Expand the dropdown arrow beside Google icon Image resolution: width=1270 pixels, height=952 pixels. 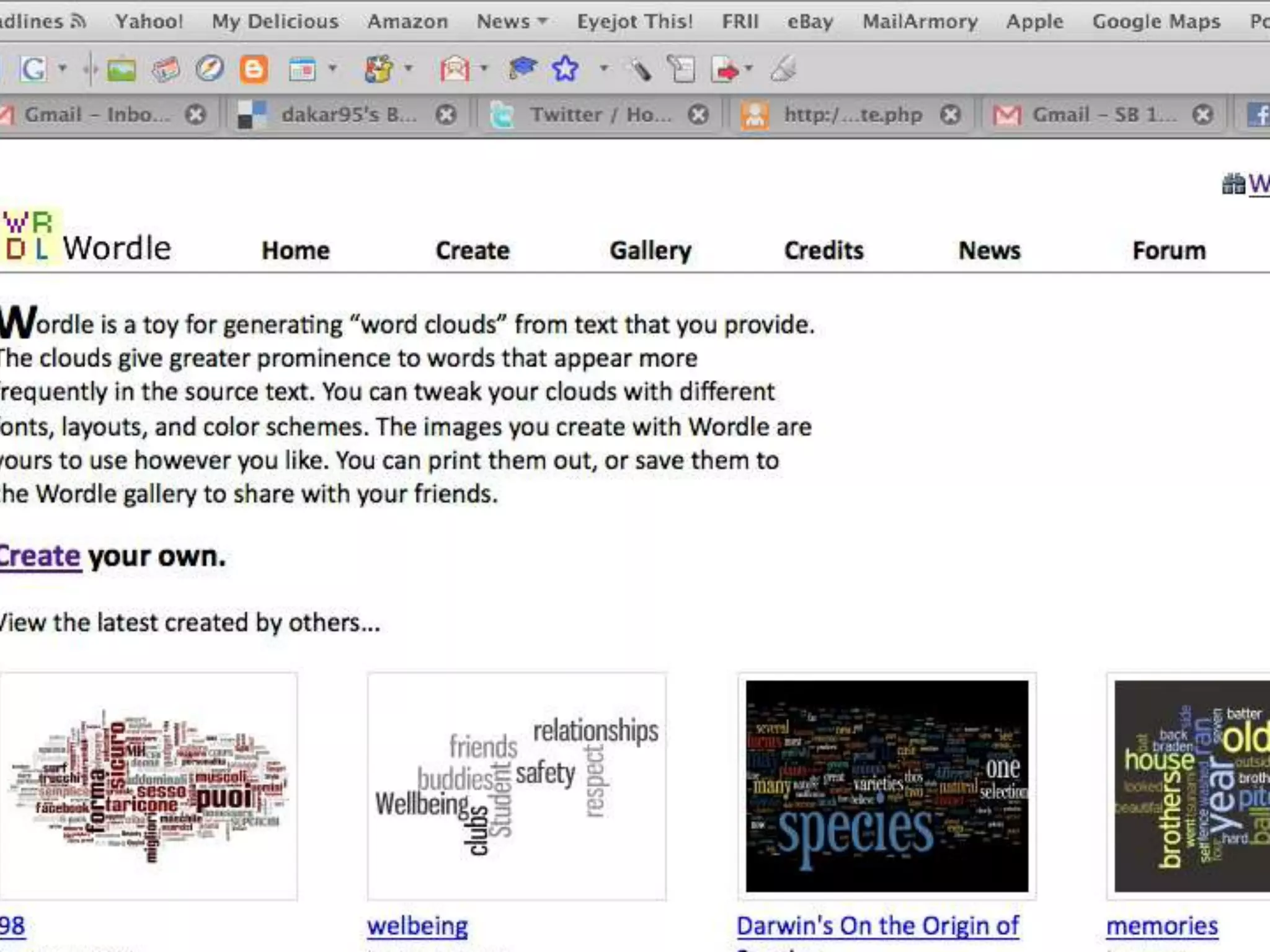(63, 68)
